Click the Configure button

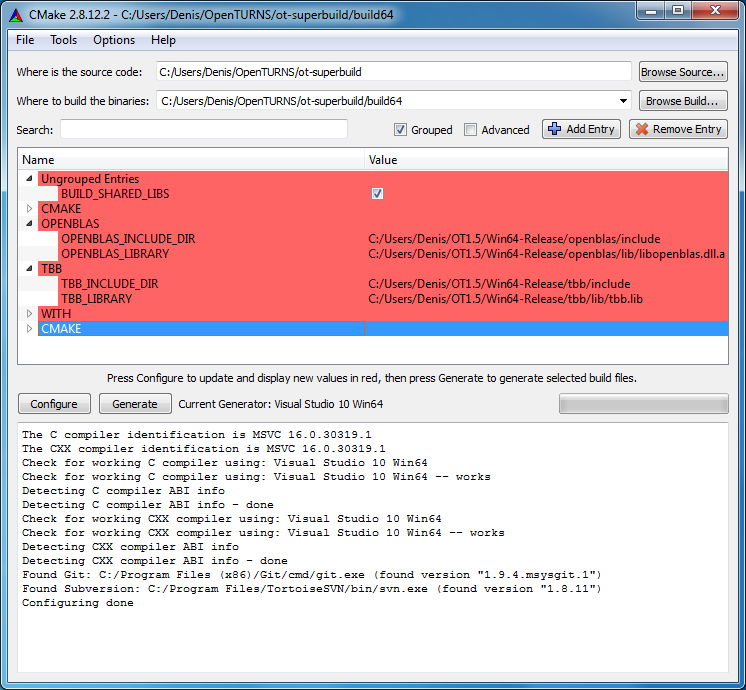pos(54,404)
